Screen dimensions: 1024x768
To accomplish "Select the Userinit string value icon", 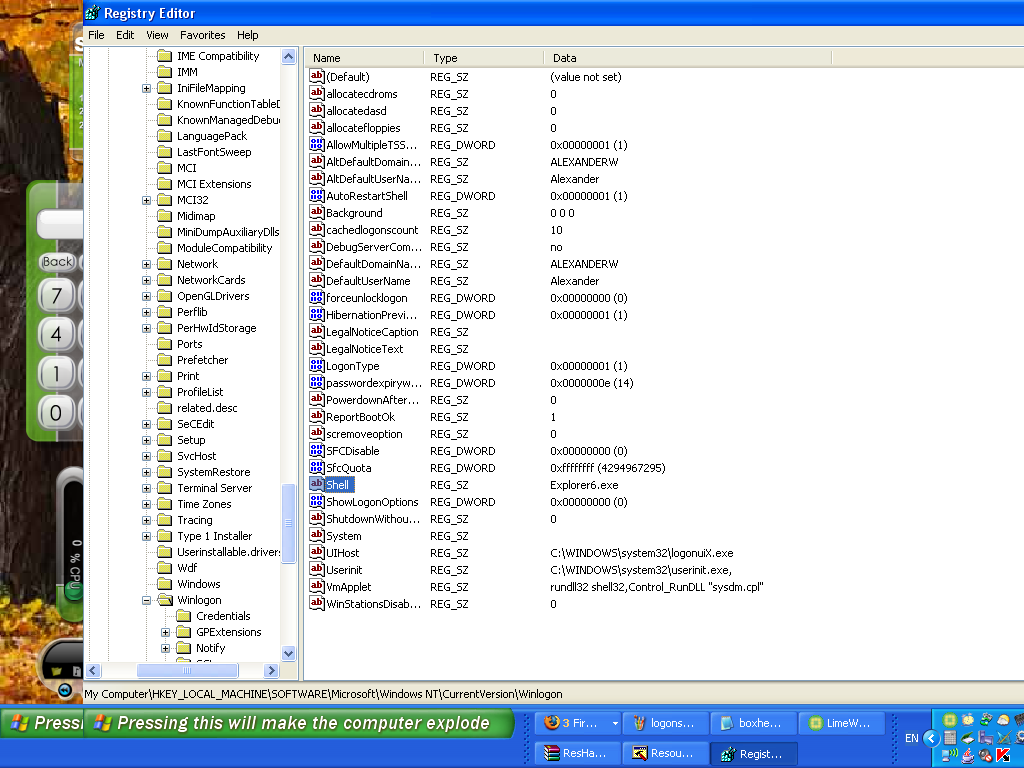I will [317, 570].
